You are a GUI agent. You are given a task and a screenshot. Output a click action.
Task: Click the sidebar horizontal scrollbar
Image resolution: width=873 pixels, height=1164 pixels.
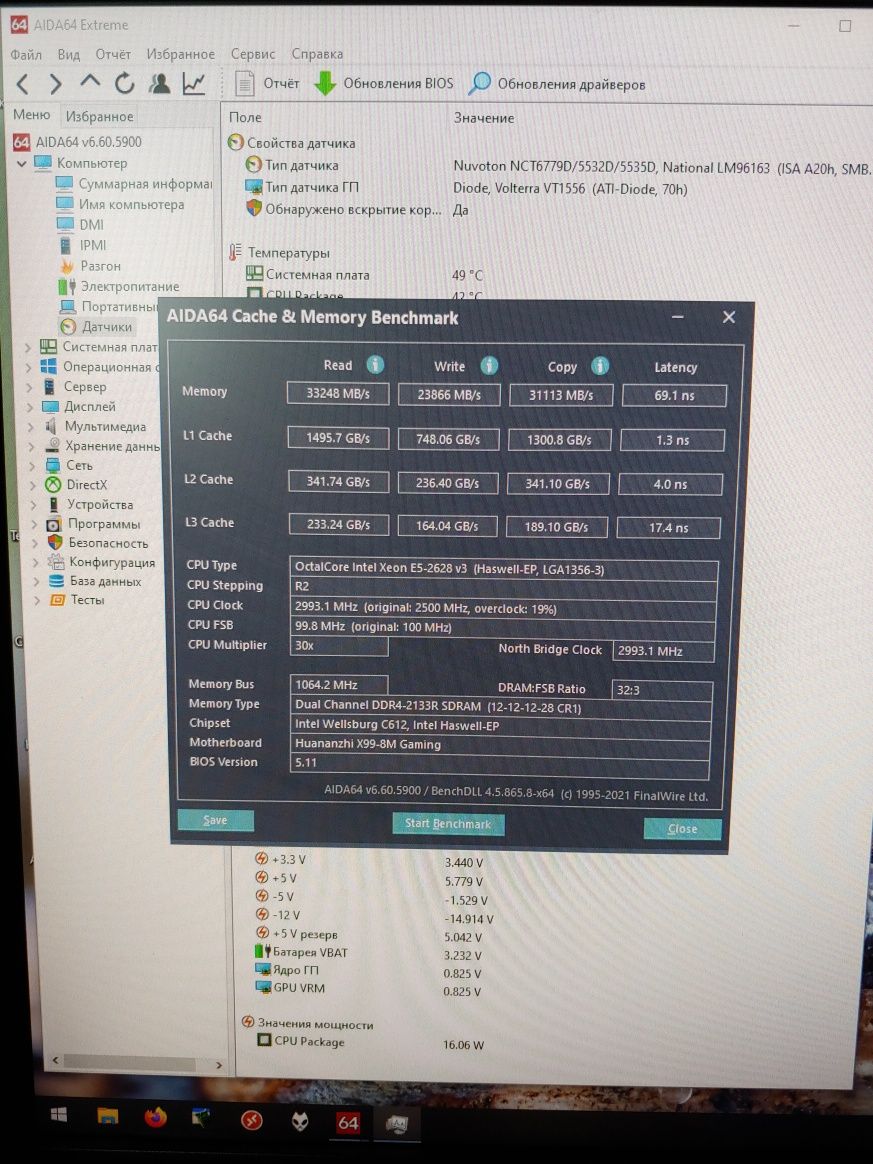pyautogui.click(x=137, y=1062)
